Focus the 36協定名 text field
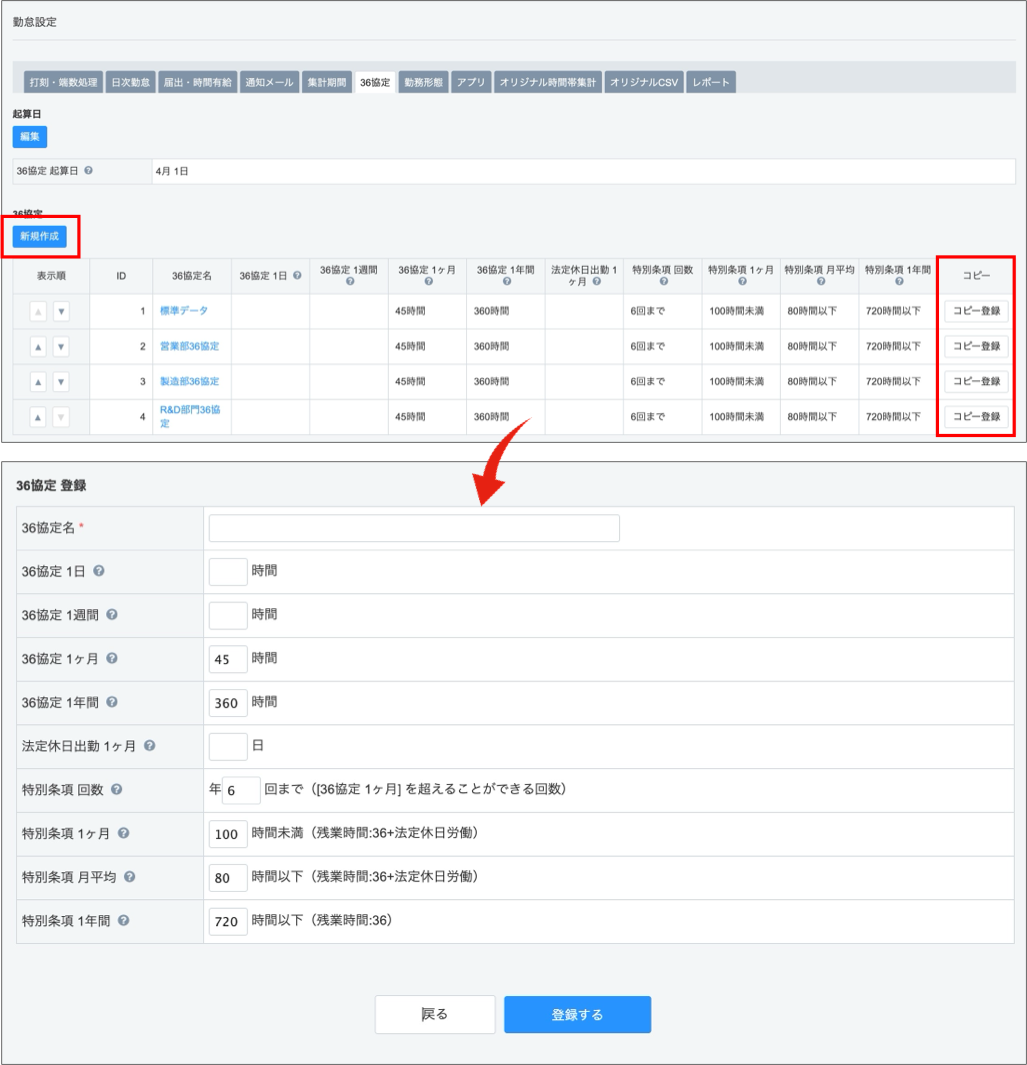The width and height of the screenshot is (1027, 1065). (414, 528)
